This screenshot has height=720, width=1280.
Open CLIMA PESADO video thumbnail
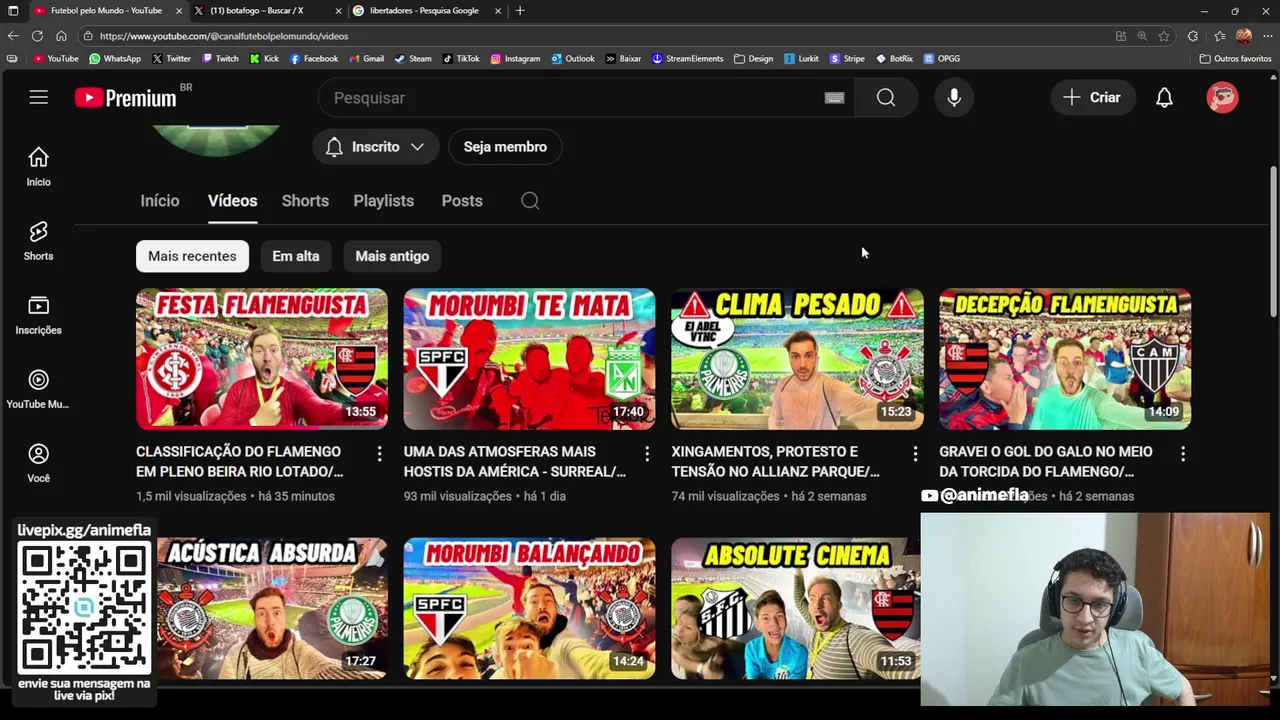tap(797, 359)
